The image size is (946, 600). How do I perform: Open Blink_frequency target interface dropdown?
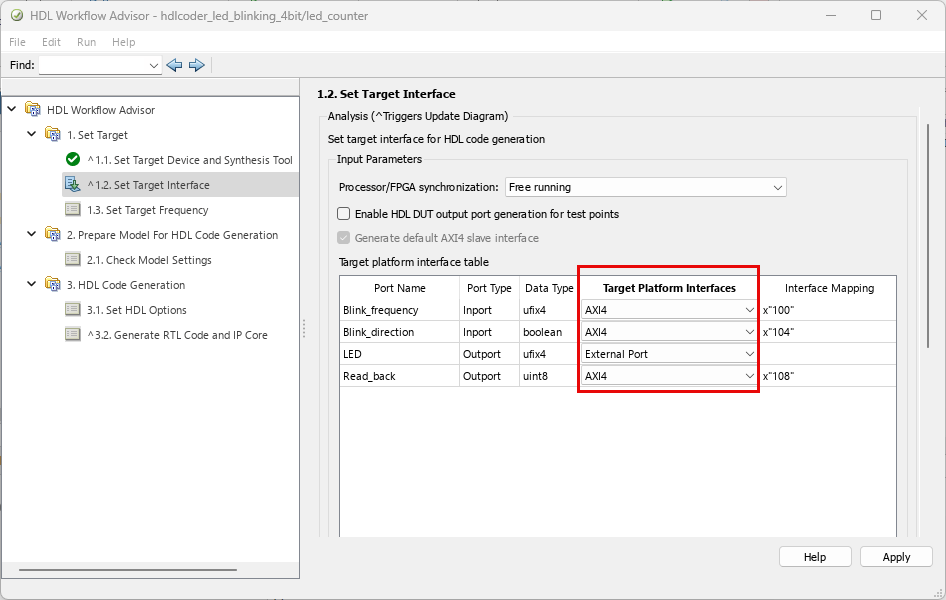(x=668, y=310)
